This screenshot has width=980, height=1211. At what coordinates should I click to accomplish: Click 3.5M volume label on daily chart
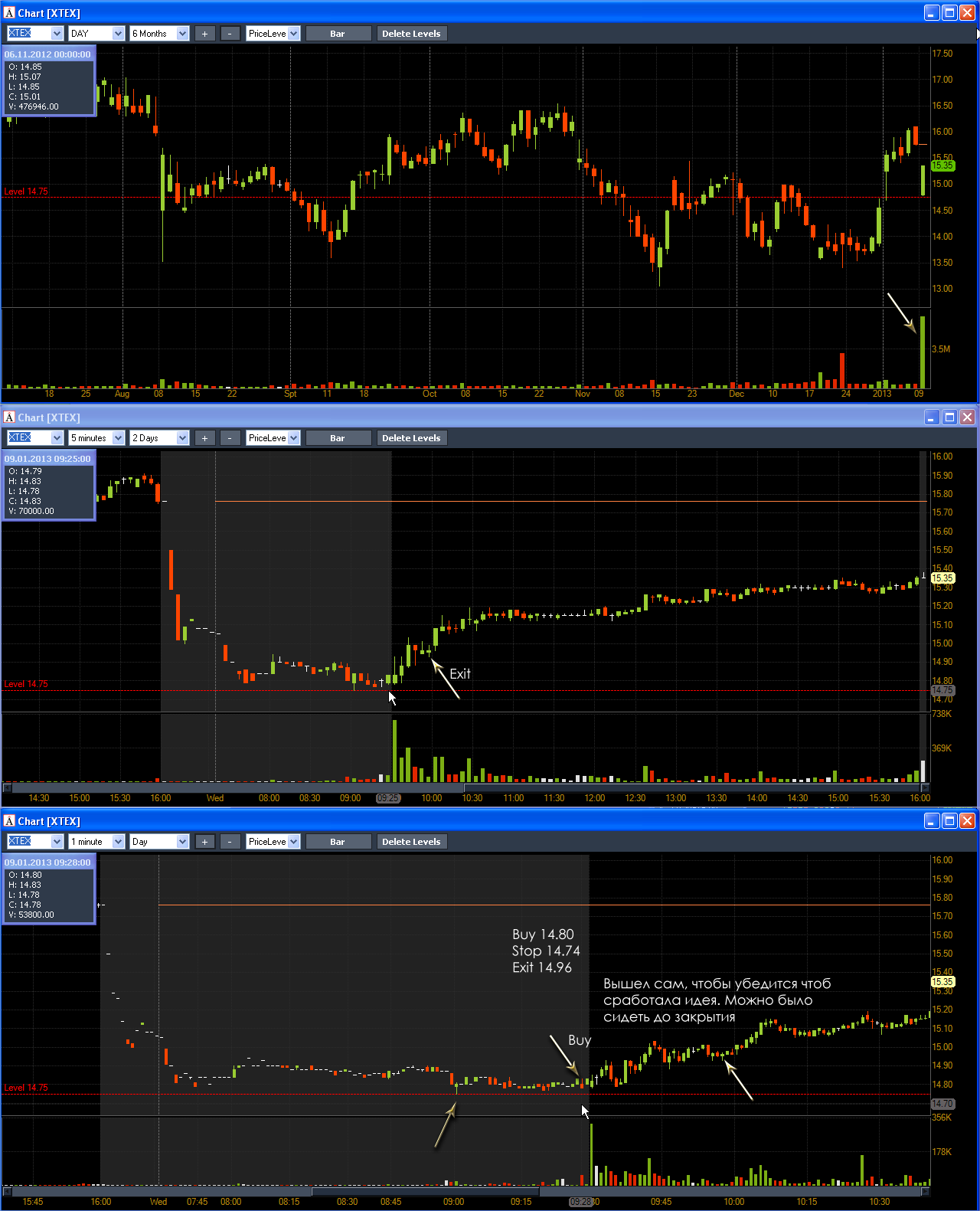(x=941, y=349)
